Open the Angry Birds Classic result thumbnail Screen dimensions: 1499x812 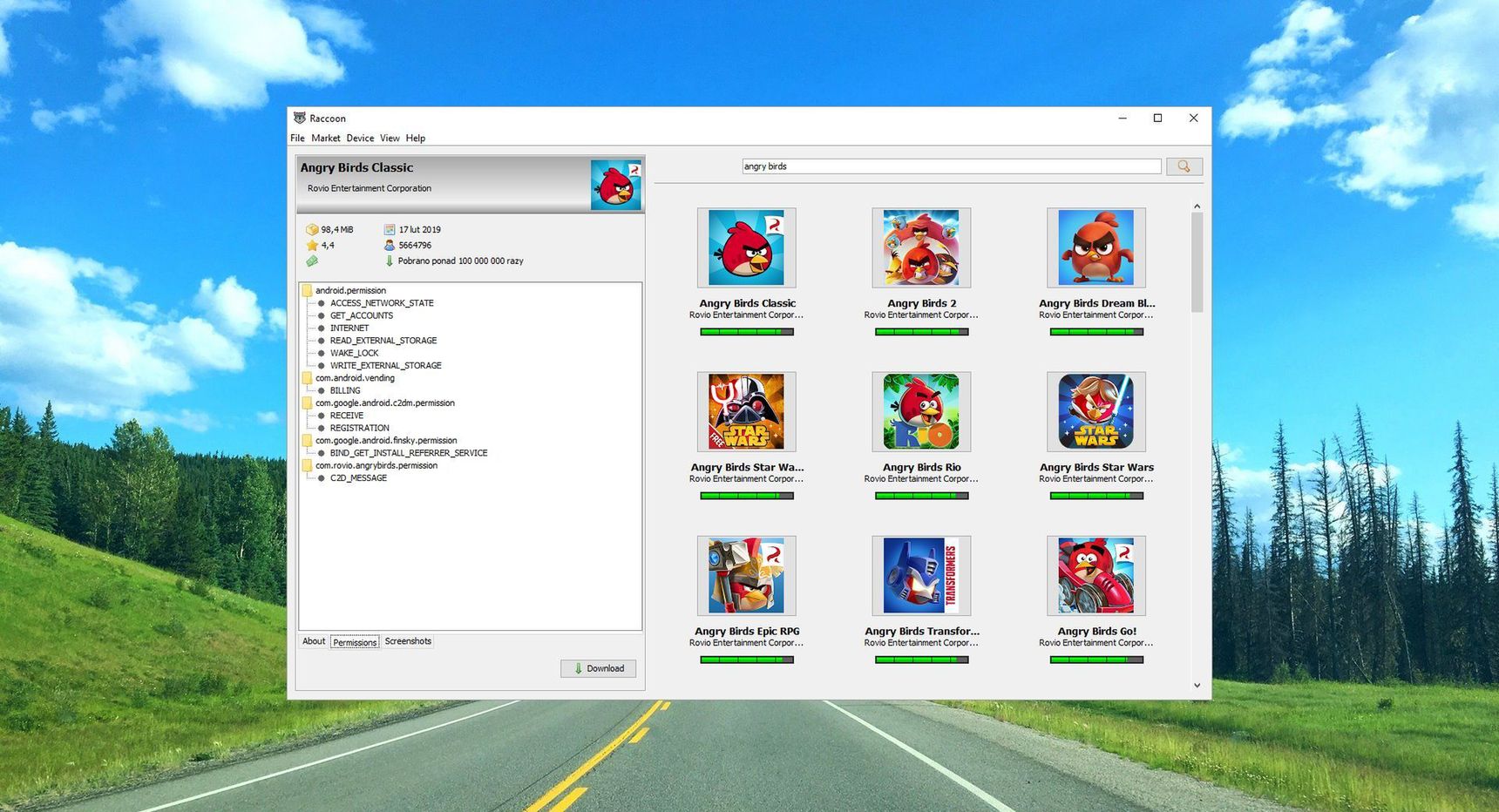[x=746, y=247]
